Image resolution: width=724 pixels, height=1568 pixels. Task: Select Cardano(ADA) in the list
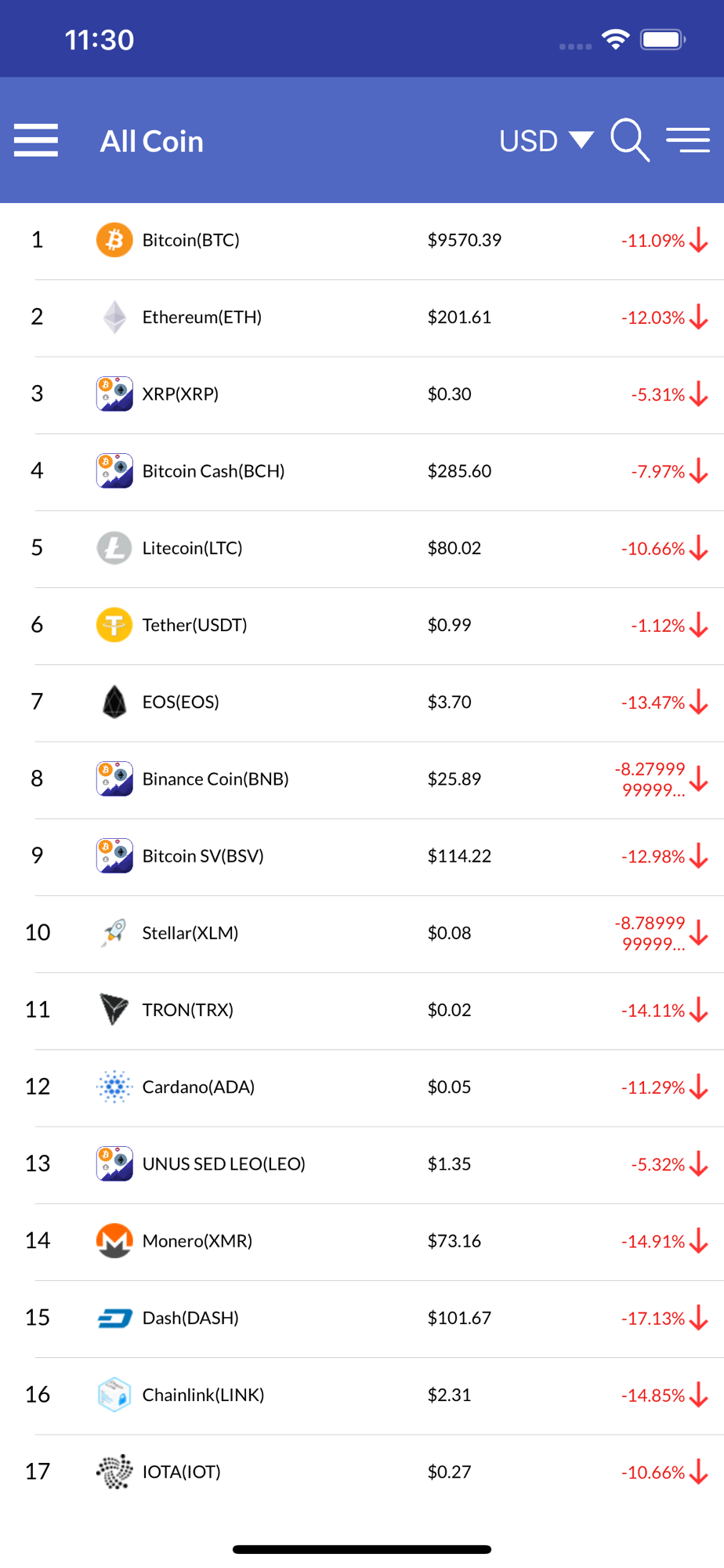point(362,1087)
